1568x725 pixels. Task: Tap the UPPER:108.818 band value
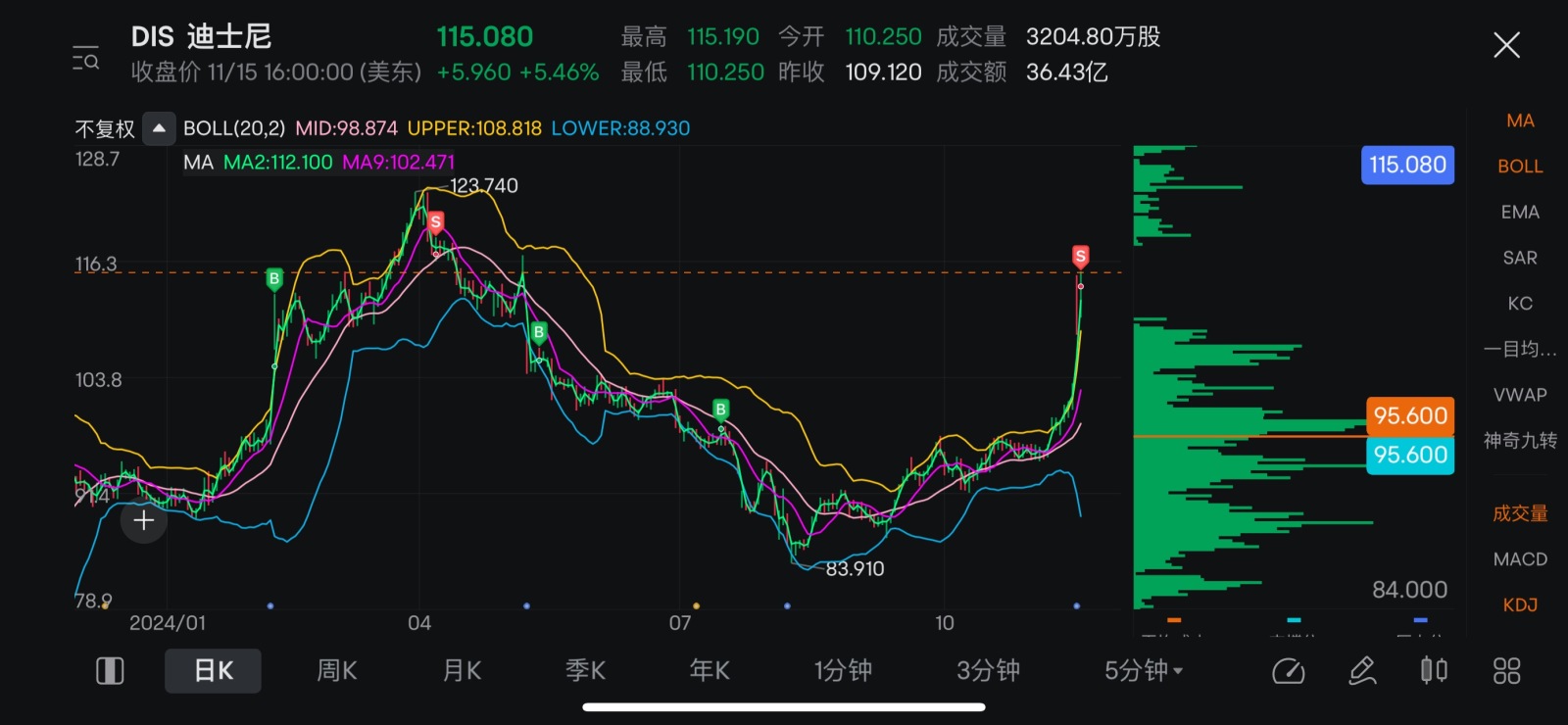coord(474,128)
